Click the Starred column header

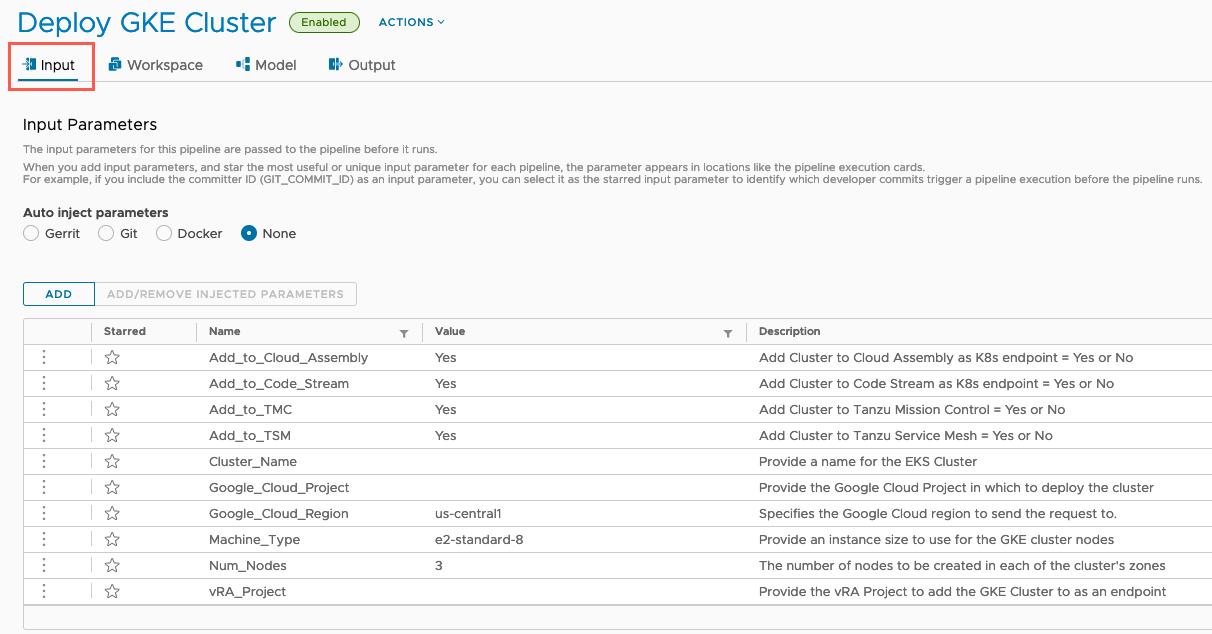125,331
